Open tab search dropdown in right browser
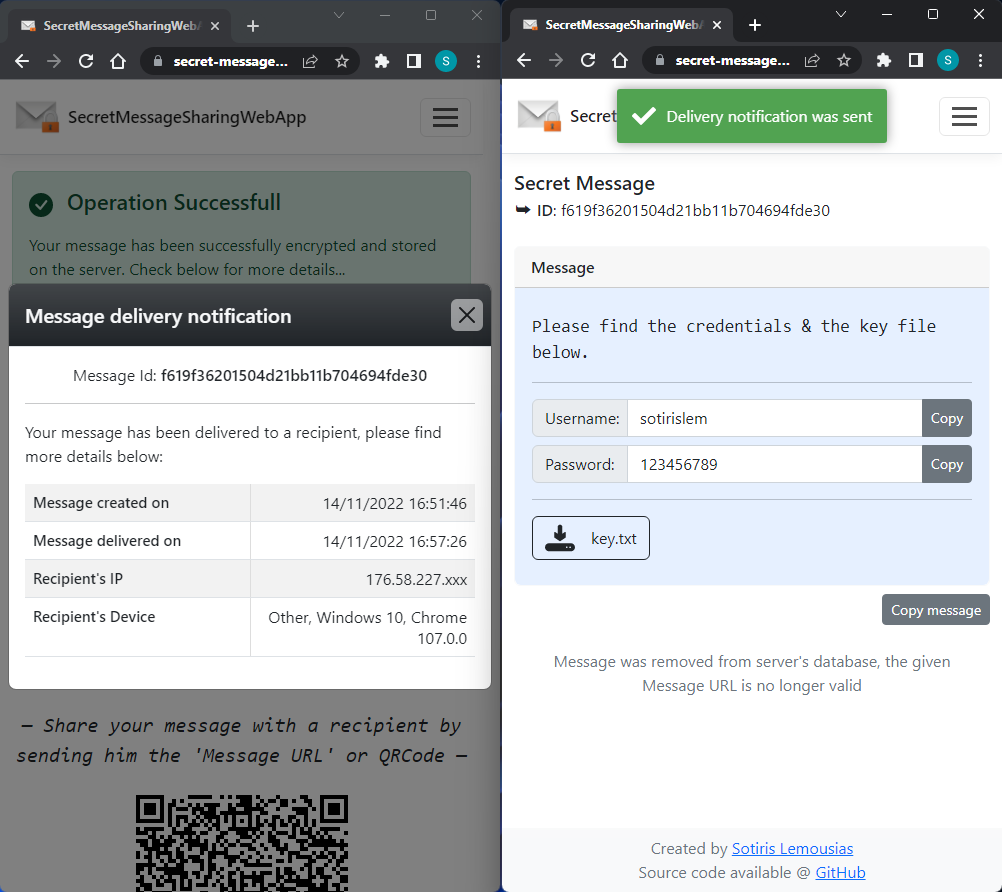The width and height of the screenshot is (1002, 892). click(841, 14)
